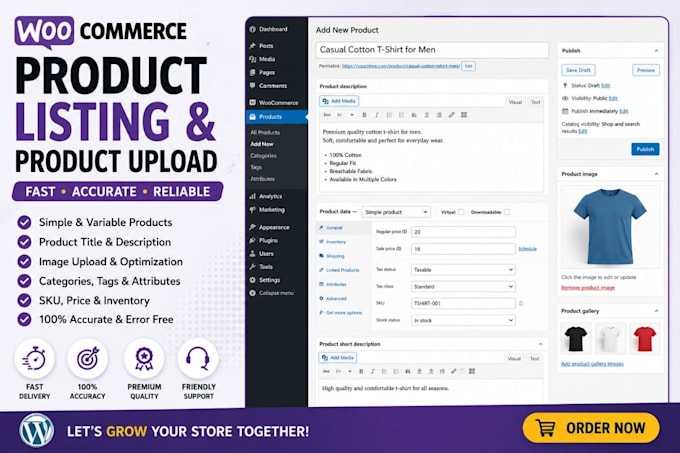The image size is (680, 453).
Task: Open All Products submenu item
Action: tap(265, 133)
